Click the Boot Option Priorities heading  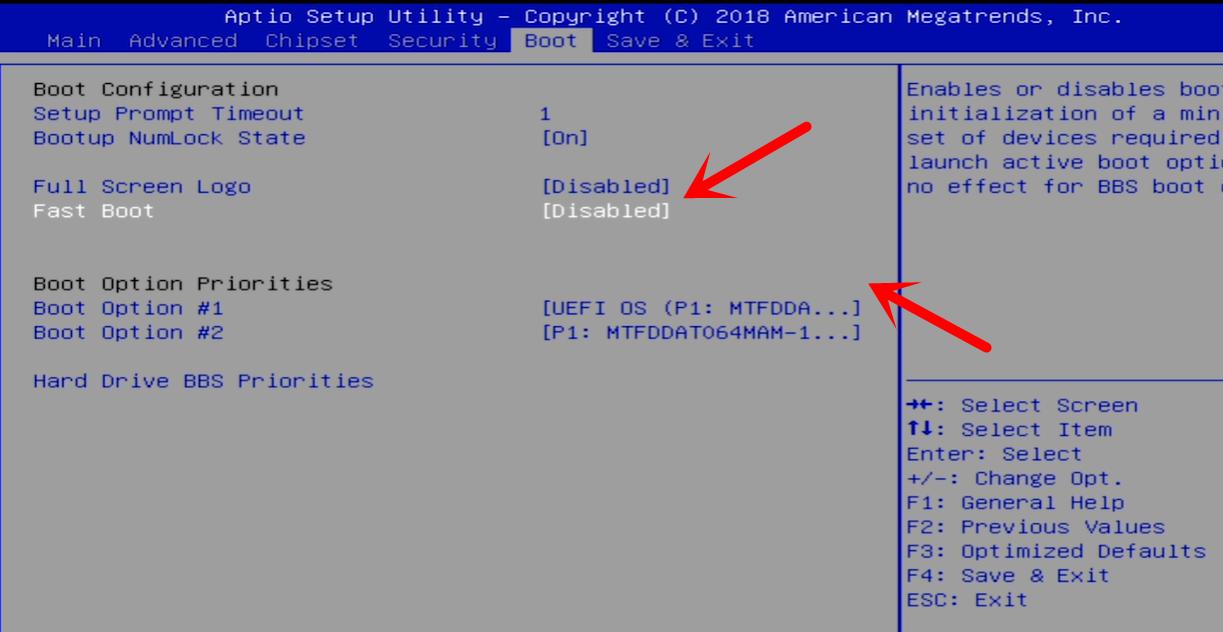[x=183, y=284]
